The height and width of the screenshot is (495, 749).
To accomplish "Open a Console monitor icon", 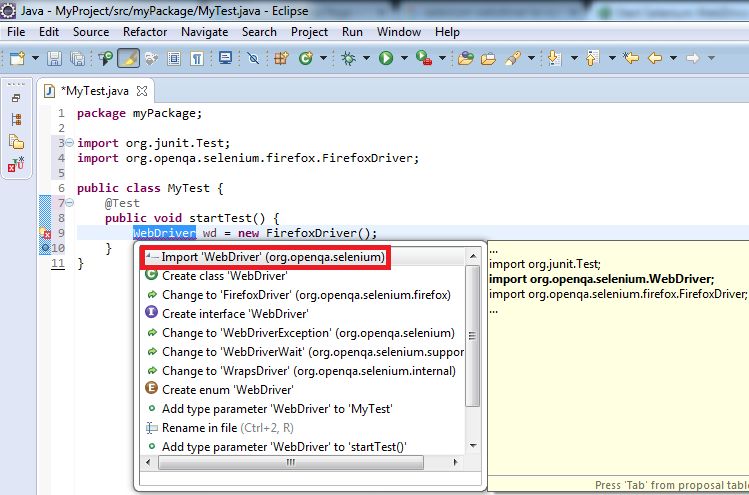I will click(225, 58).
